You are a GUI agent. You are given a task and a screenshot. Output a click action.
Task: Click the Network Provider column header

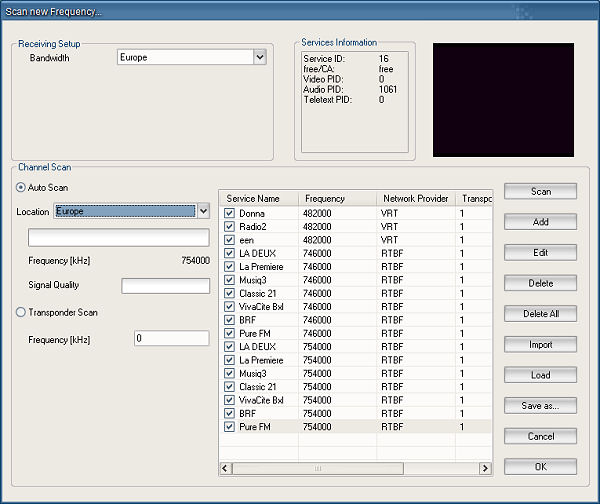(x=415, y=198)
